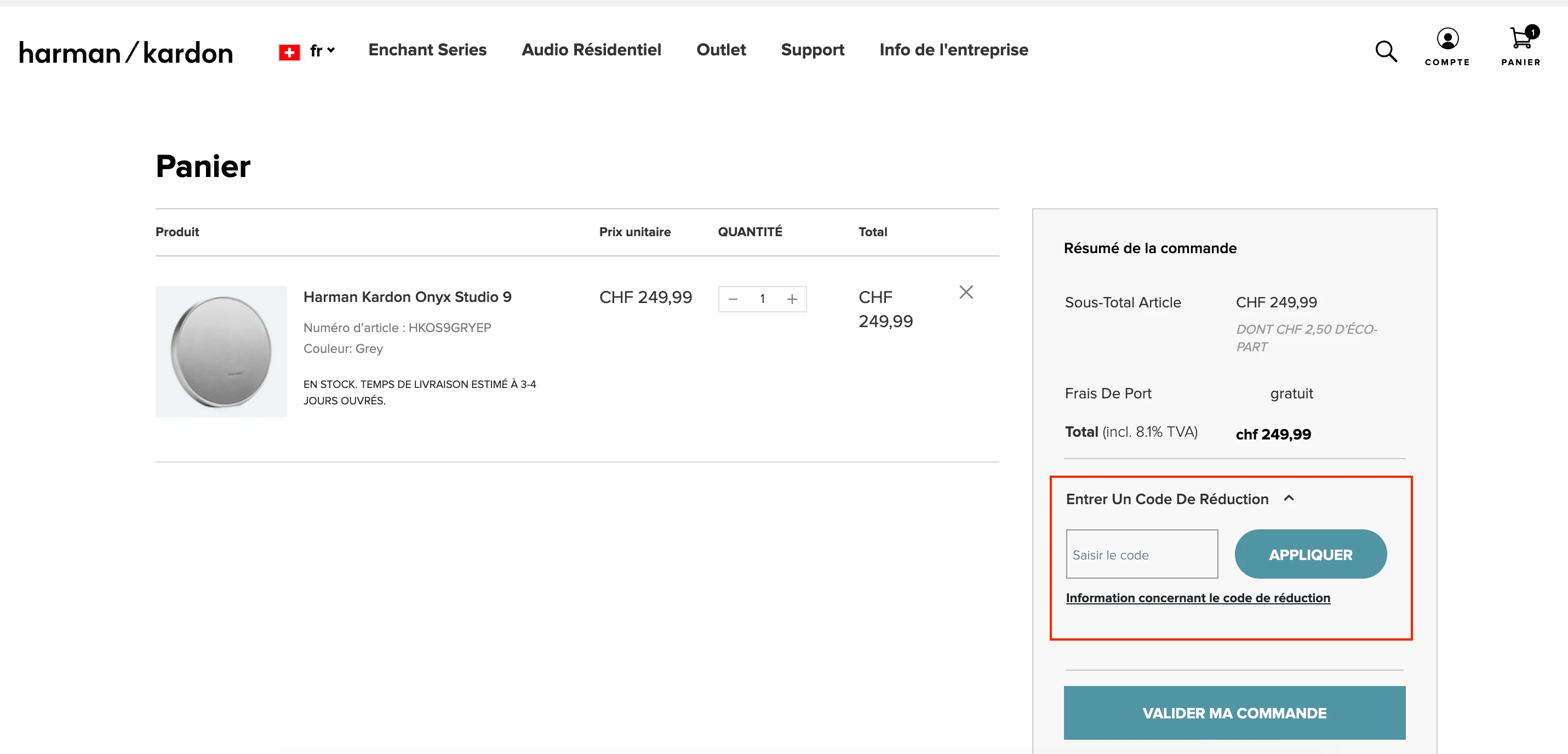Click the Onyx Studio 9 product image

click(x=221, y=351)
